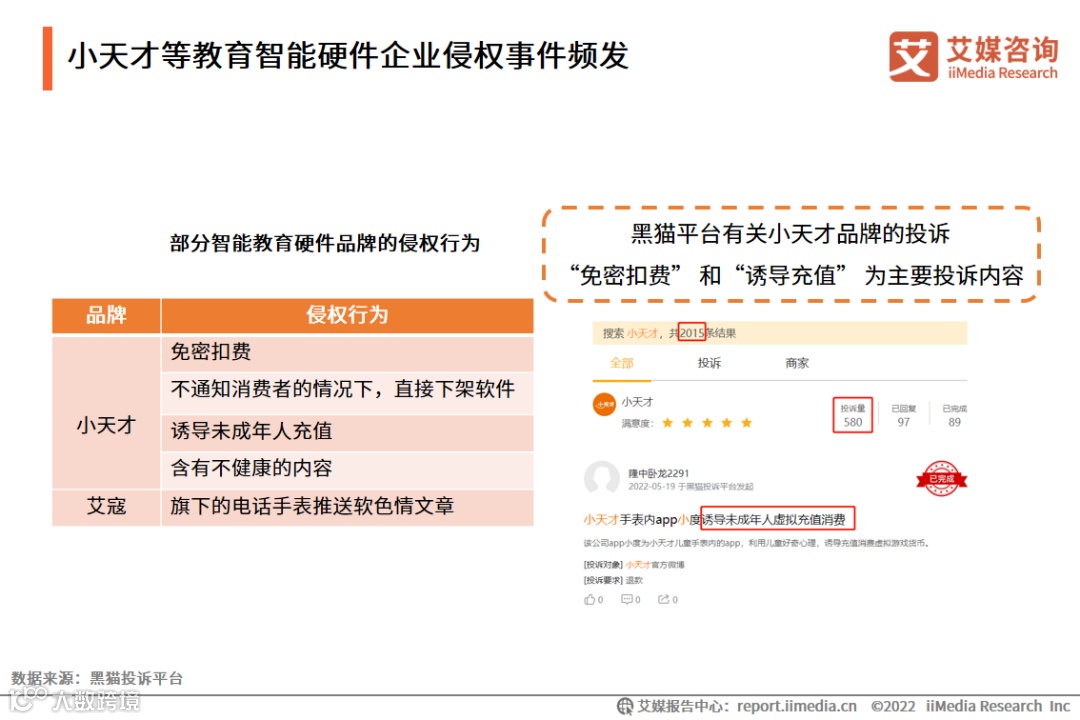This screenshot has height=720, width=1080.
Task: Click the iiMedia Research logo icon
Action: pyautogui.click(x=913, y=56)
